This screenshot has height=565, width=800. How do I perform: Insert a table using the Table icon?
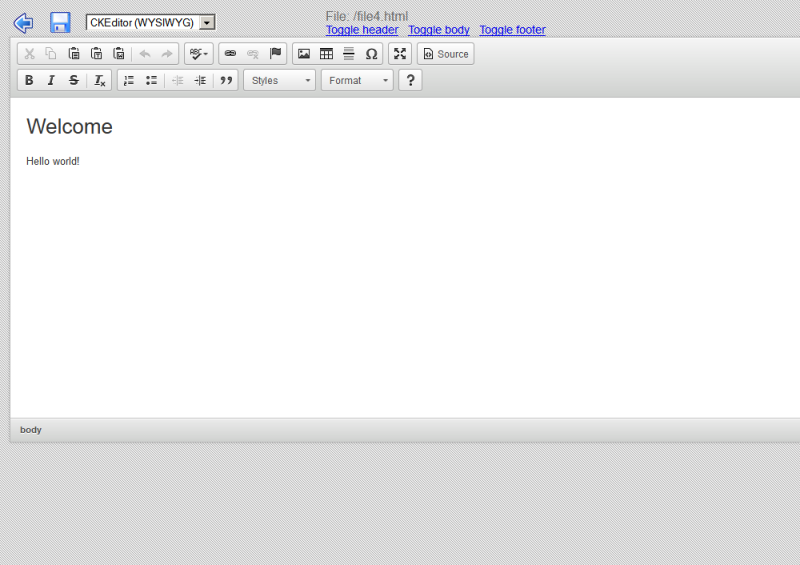326,54
